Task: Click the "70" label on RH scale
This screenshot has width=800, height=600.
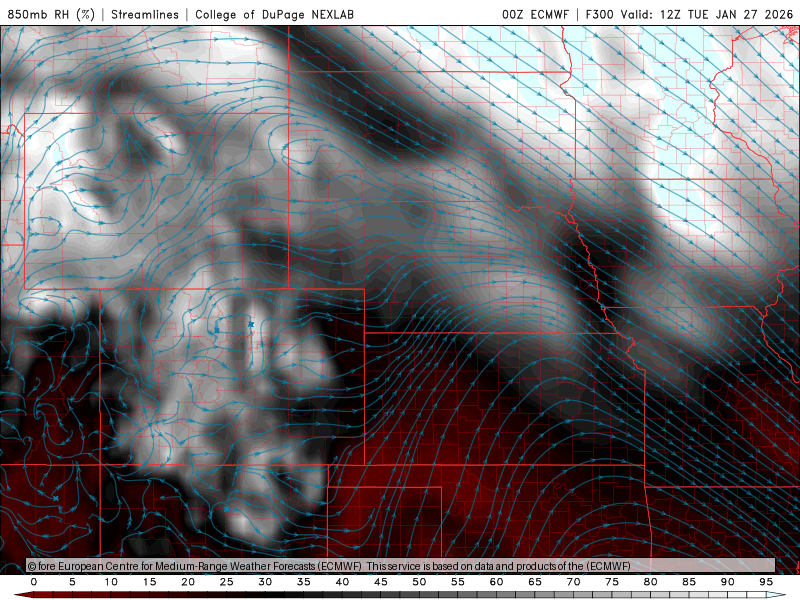Action: click(573, 582)
